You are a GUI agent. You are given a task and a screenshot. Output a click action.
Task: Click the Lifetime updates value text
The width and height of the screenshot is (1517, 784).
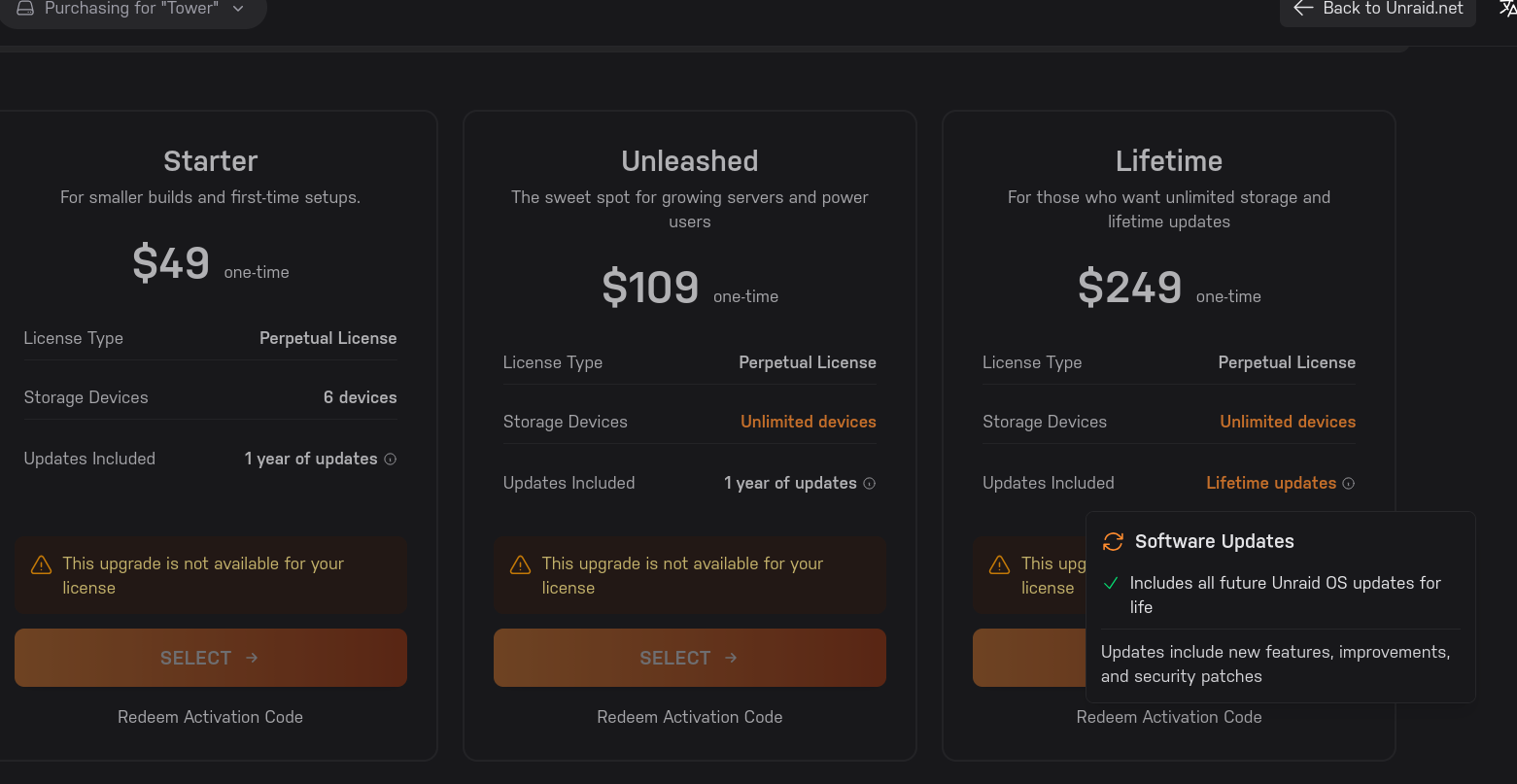[1271, 483]
